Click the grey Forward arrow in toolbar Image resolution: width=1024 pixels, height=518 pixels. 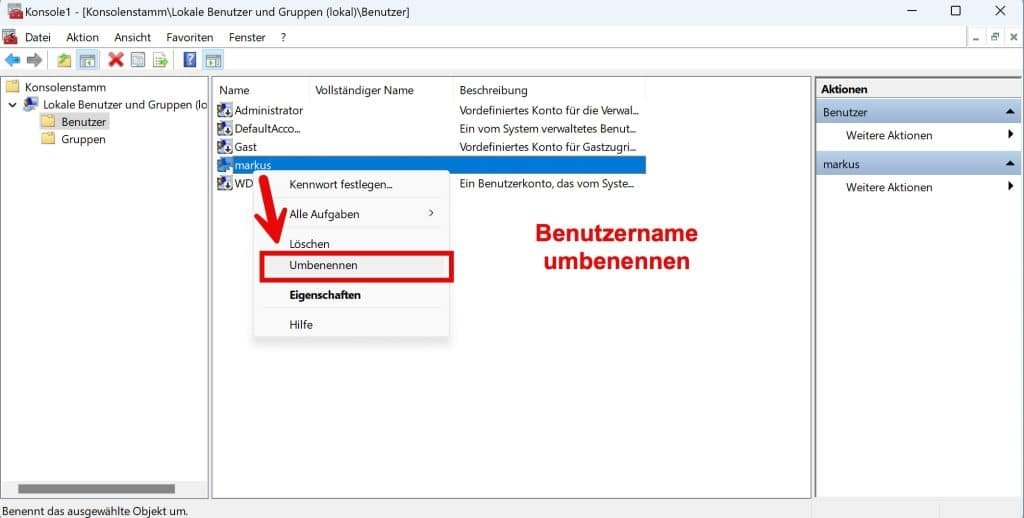click(35, 60)
